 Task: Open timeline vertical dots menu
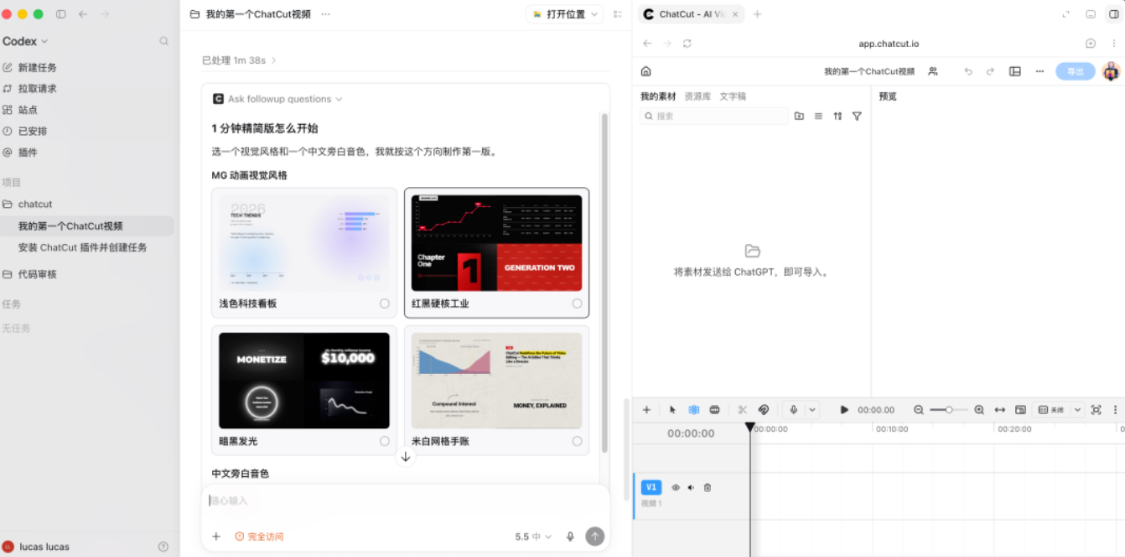pyautogui.click(x=1115, y=410)
